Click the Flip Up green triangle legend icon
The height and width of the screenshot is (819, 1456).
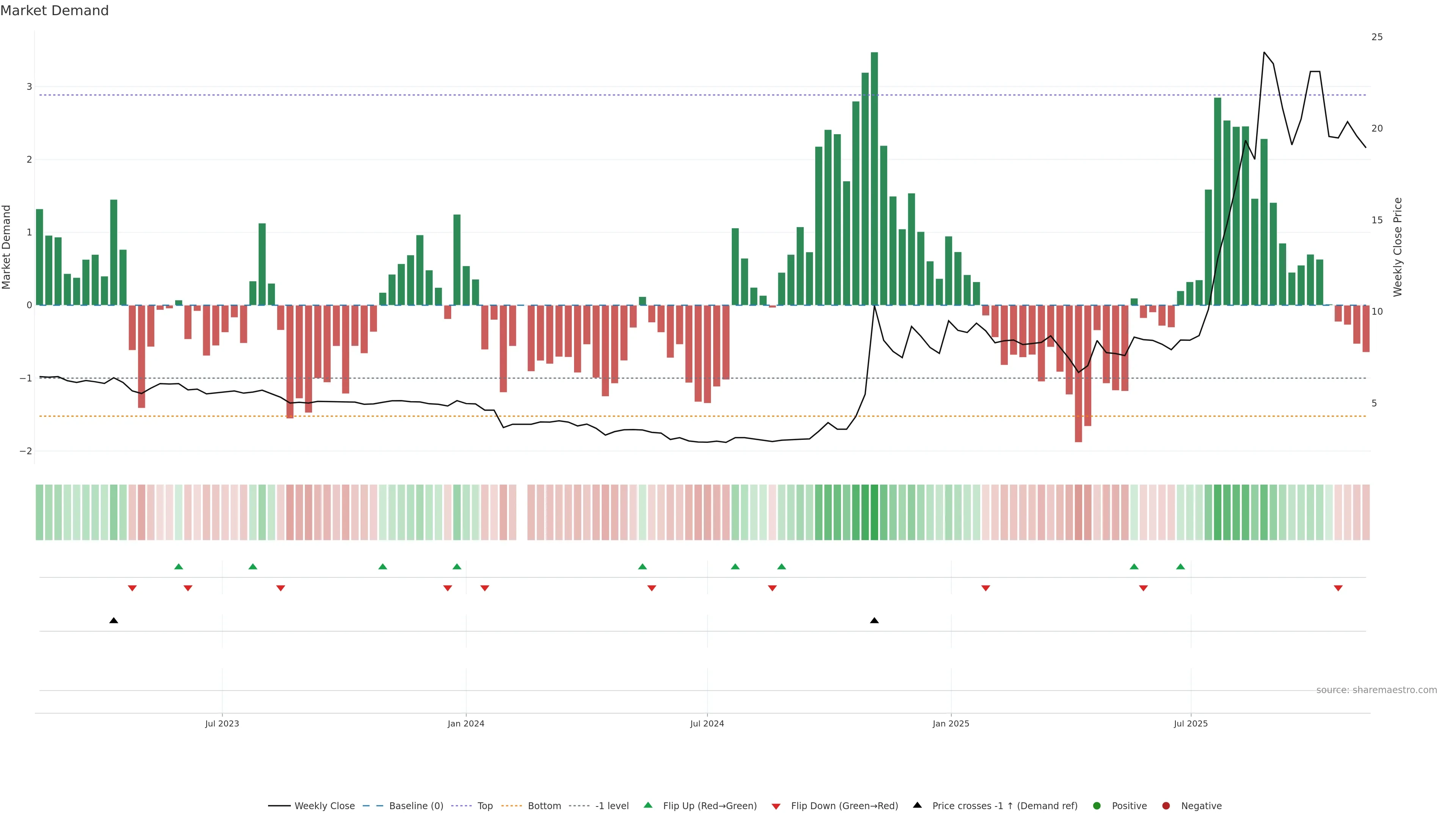pyautogui.click(x=648, y=805)
